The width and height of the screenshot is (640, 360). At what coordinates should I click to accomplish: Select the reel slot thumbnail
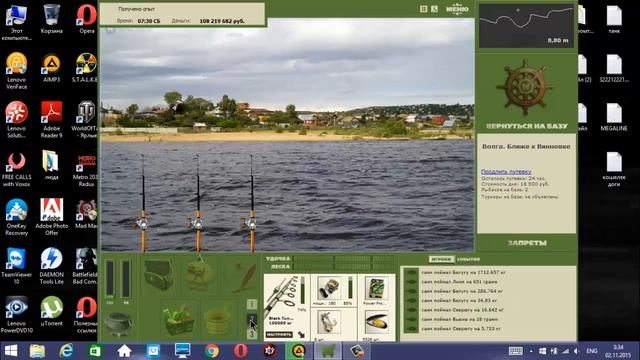[x=329, y=288]
